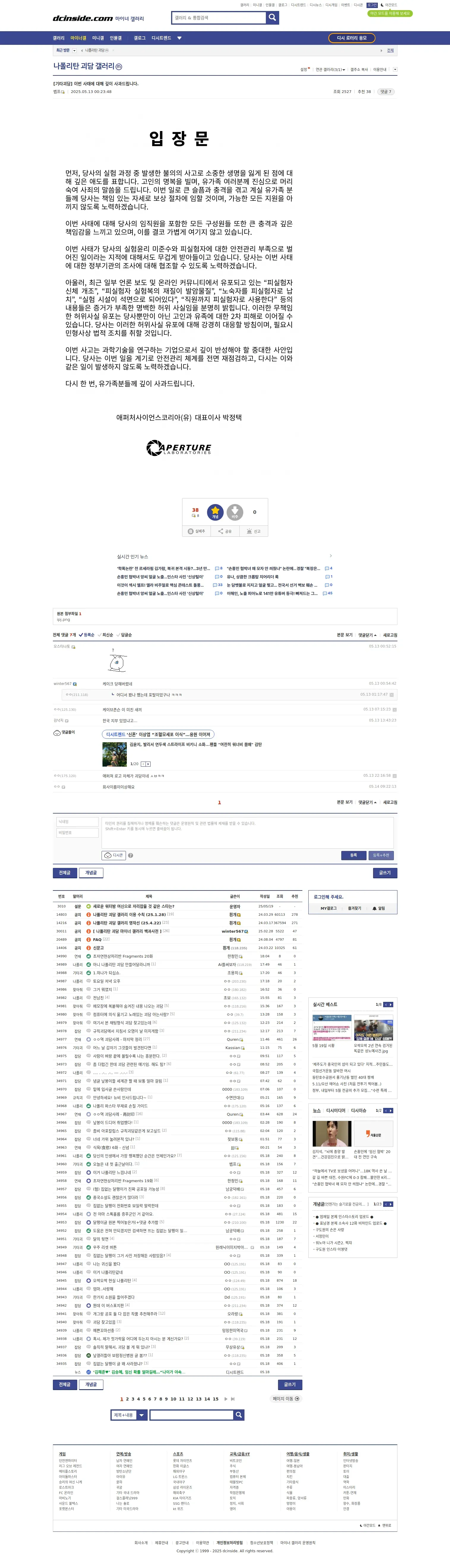Click the bottom board search text field
Viewport: 450px width, 1568px height.
point(192,1415)
